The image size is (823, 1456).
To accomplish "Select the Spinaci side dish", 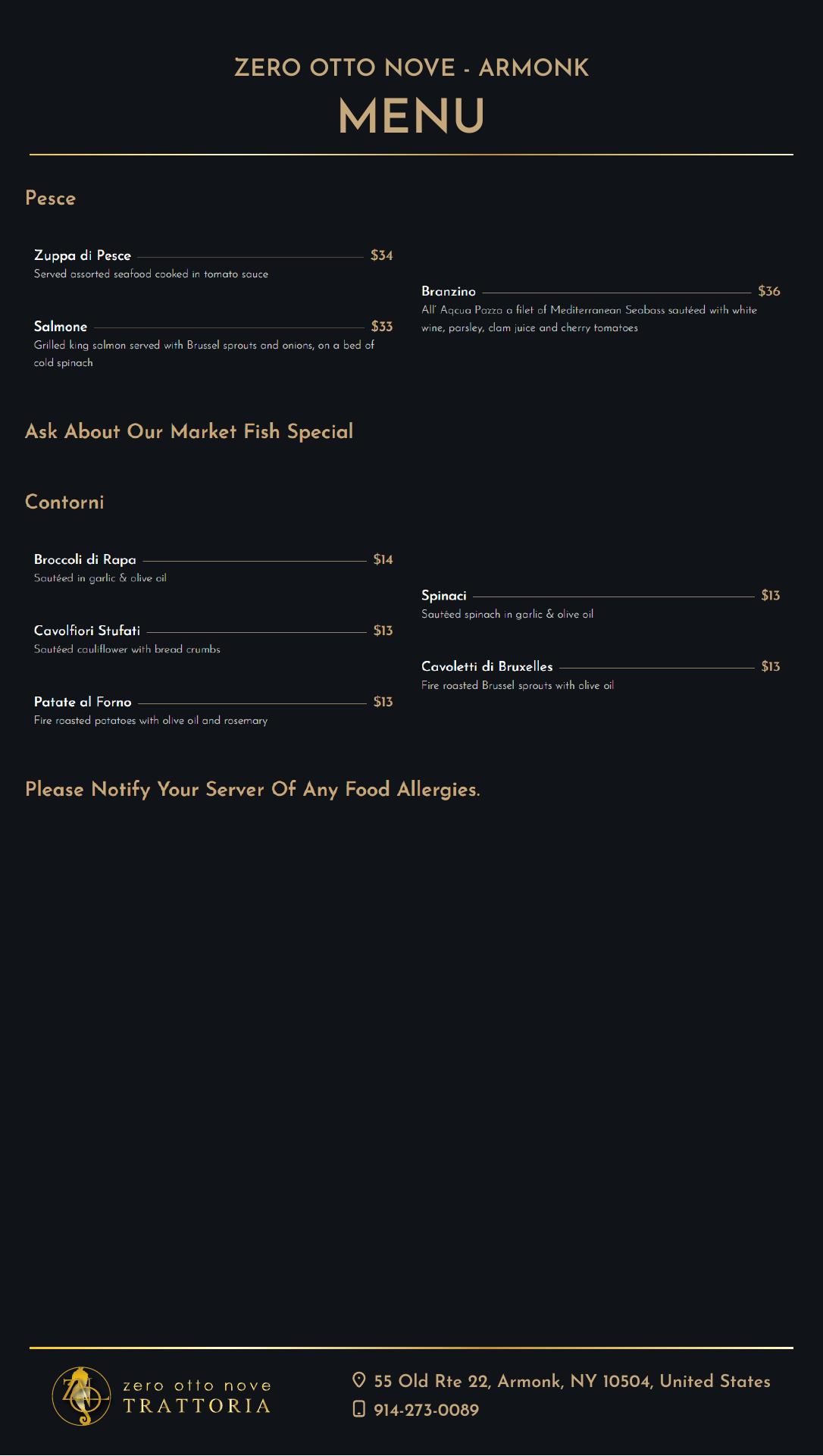I will (444, 596).
